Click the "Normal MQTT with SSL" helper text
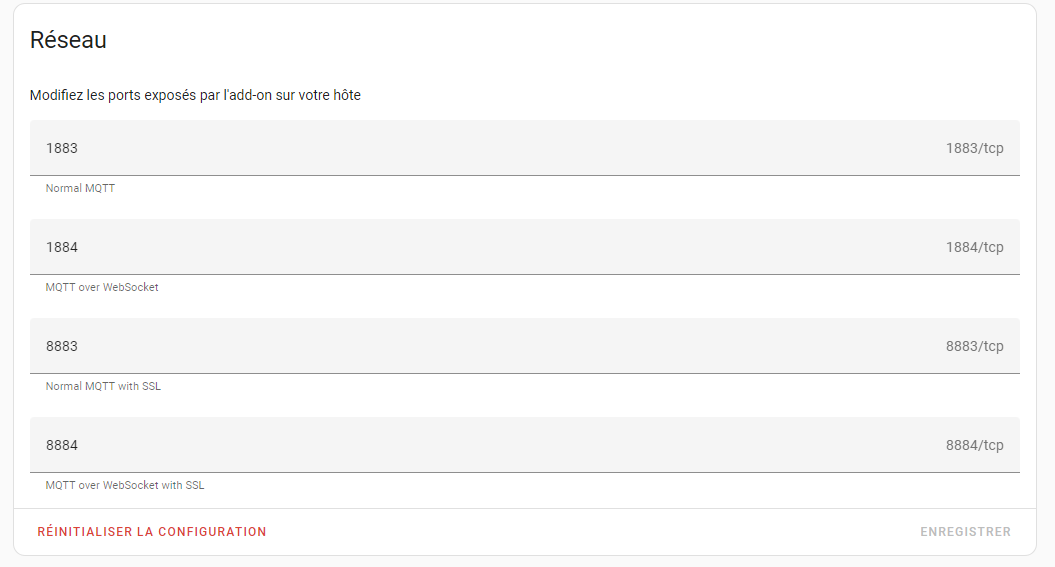Screen dimensions: 1055x567 (x=103, y=386)
